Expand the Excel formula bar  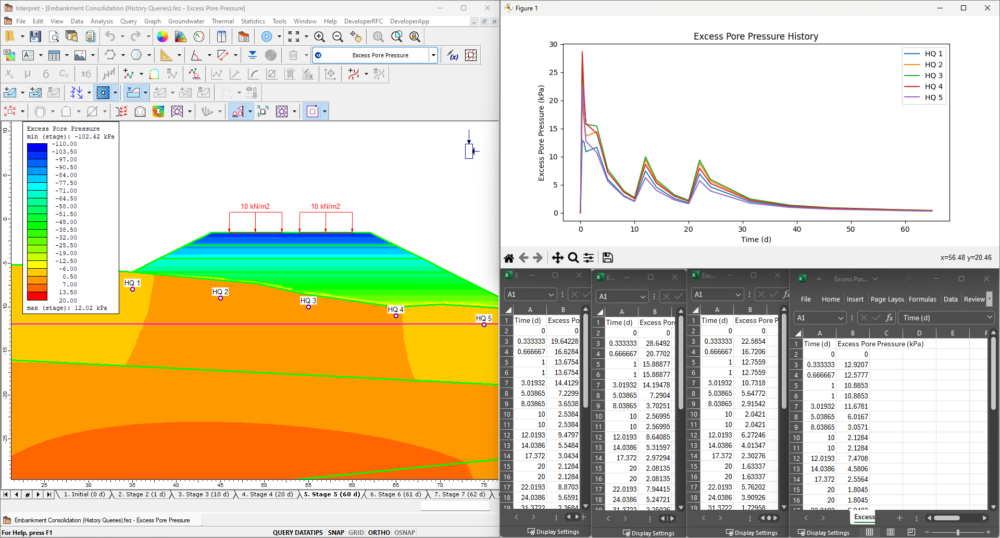992,317
